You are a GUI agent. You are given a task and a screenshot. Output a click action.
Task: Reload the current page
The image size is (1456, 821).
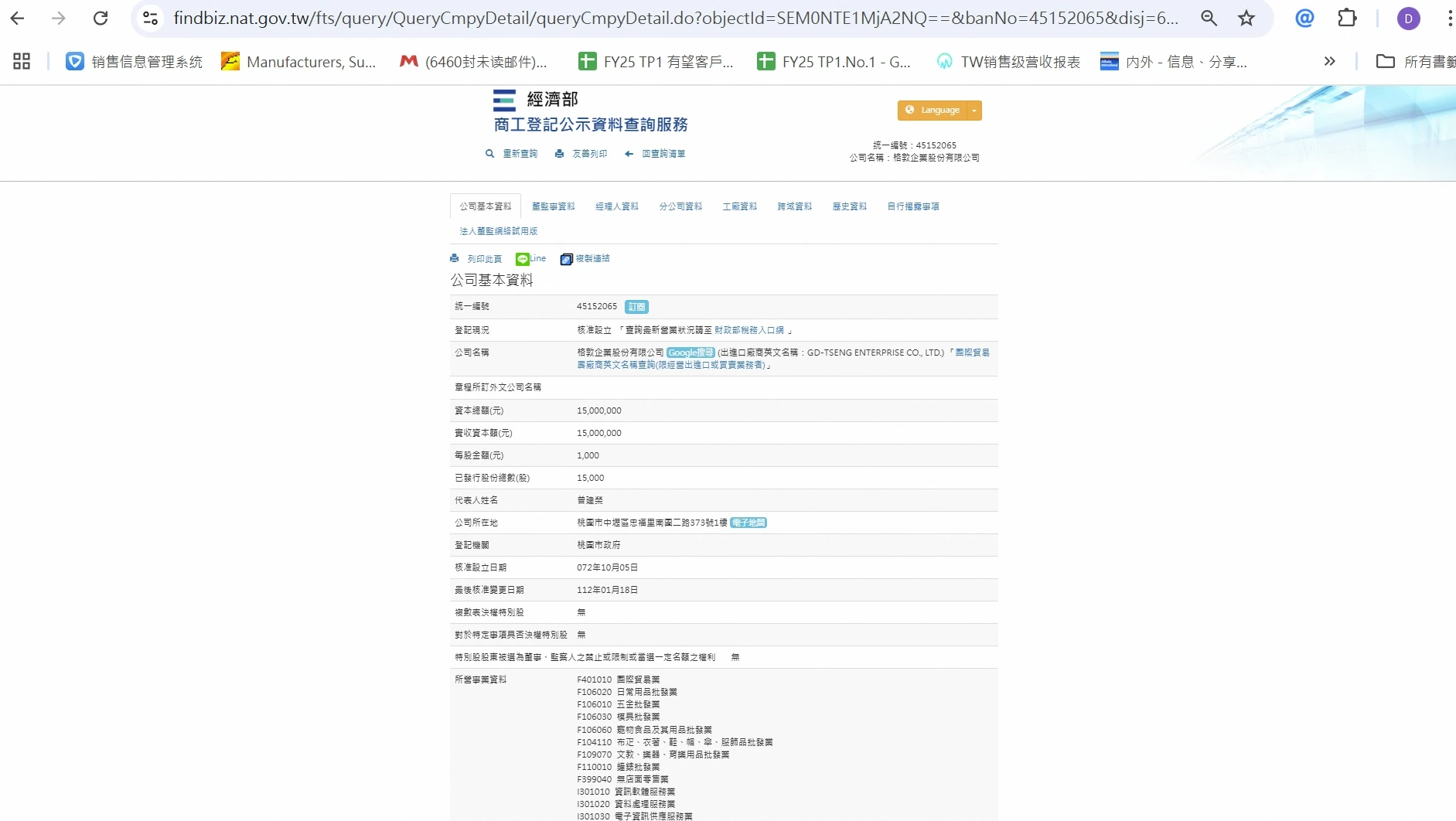tap(101, 19)
